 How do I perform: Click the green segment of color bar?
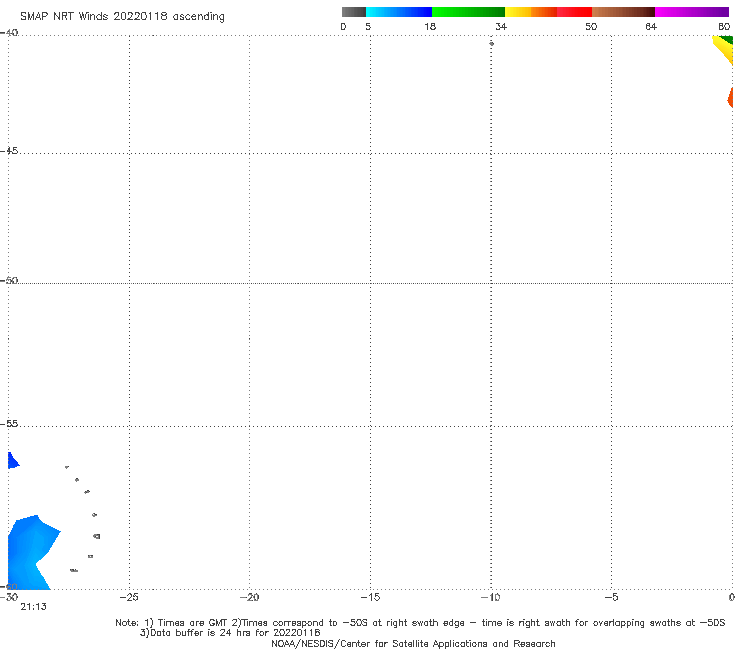[468, 12]
